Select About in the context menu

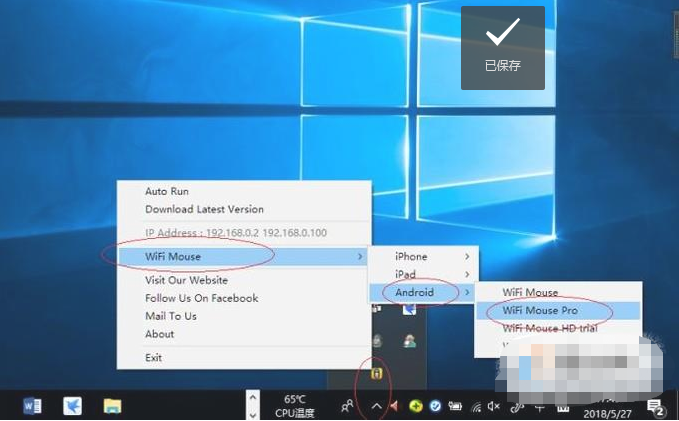[159, 334]
